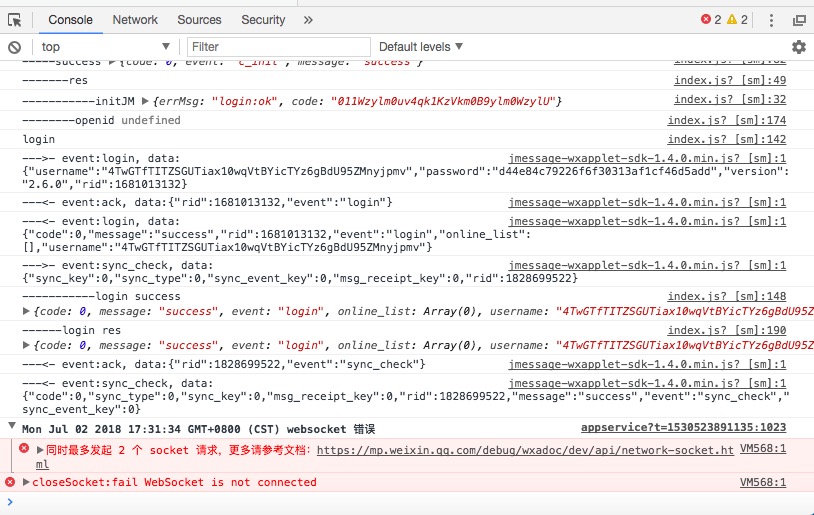This screenshot has height=515, width=814.
Task: Switch to the Console tab
Action: tap(71, 20)
